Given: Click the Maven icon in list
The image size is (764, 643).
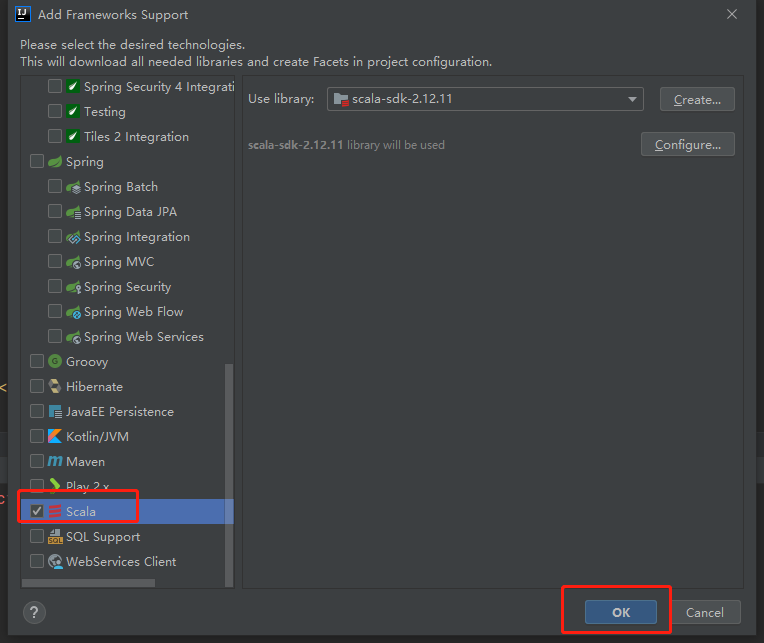Looking at the screenshot, I should click(55, 462).
